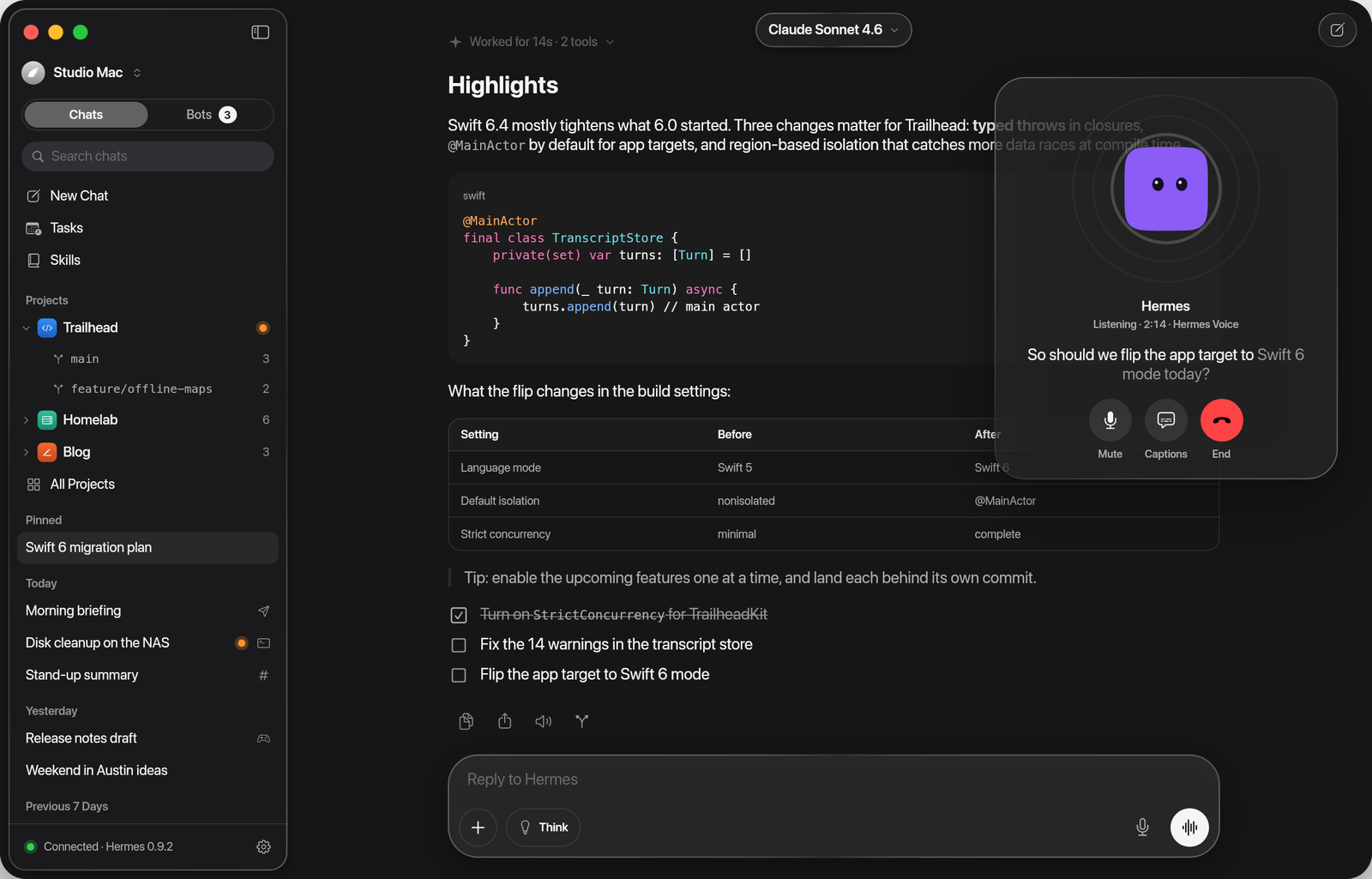Expand the Worked for 14s tools details
The width and height of the screenshot is (1372, 879).
[x=533, y=42]
